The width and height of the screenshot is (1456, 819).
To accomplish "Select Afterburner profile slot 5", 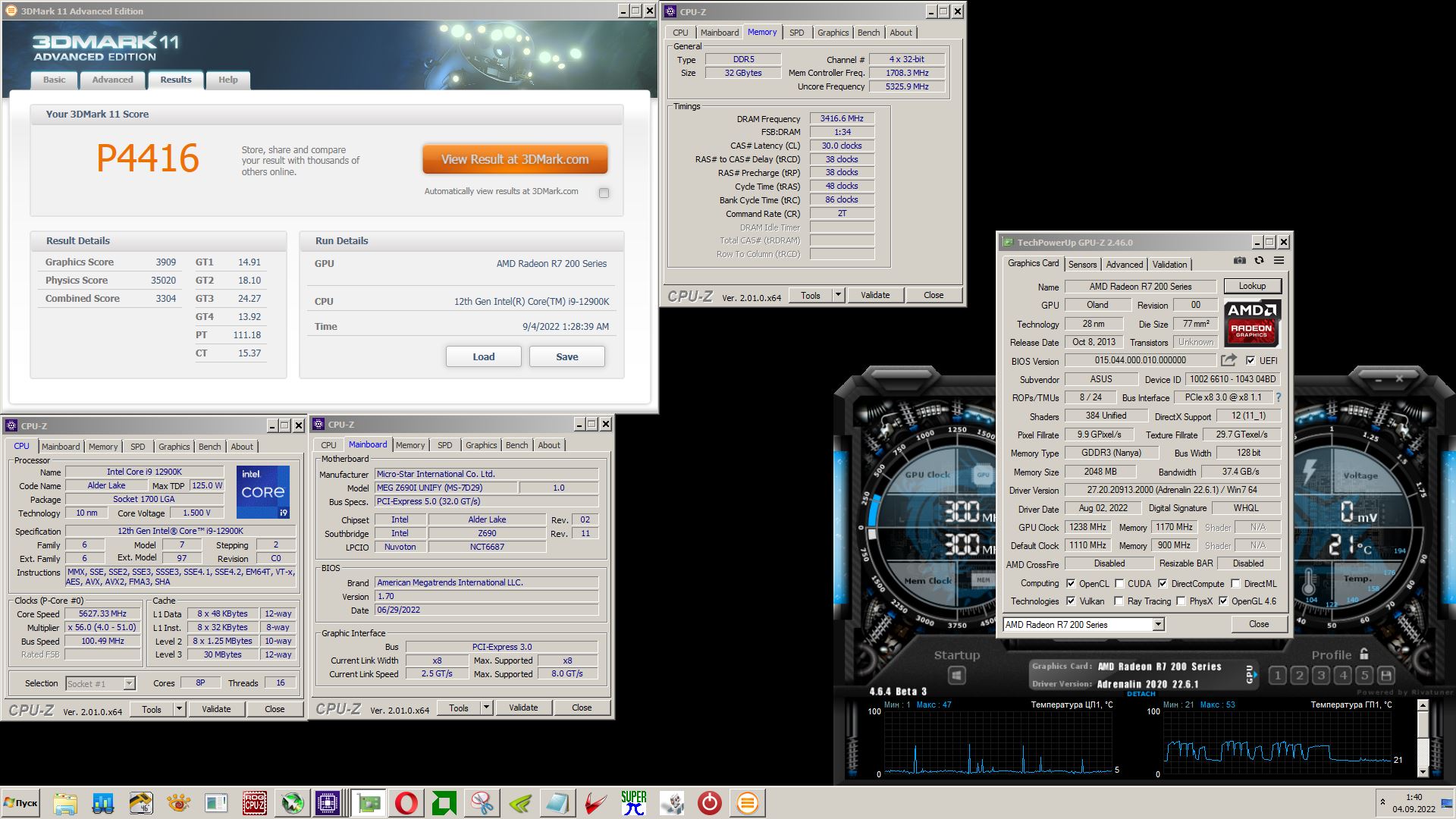I will (x=1365, y=675).
